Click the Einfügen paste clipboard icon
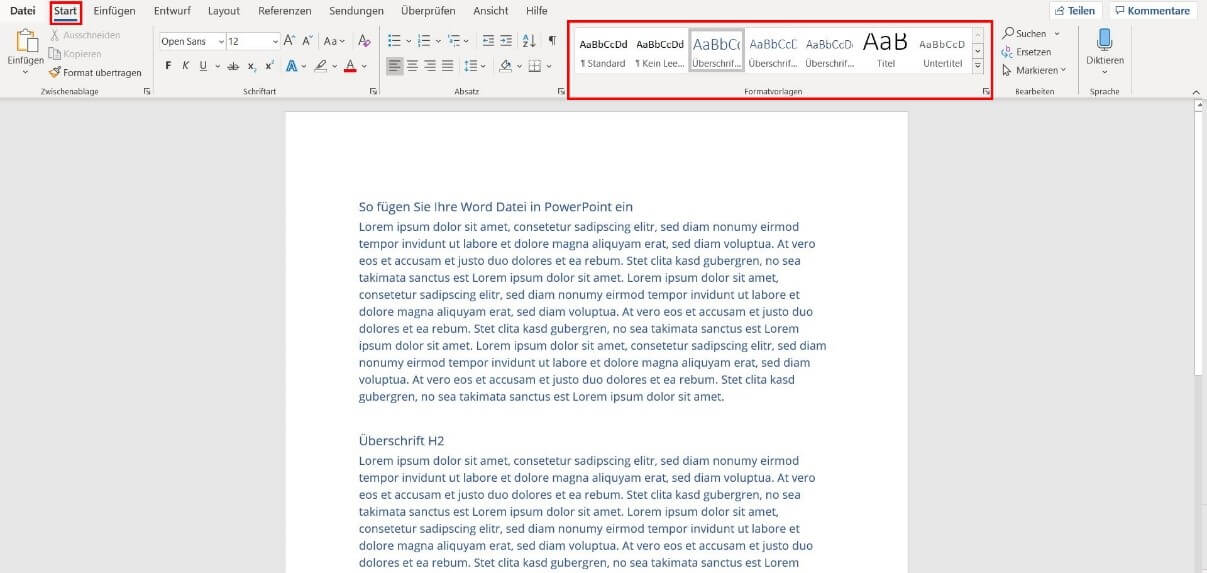This screenshot has height=573, width=1207. tap(25, 41)
